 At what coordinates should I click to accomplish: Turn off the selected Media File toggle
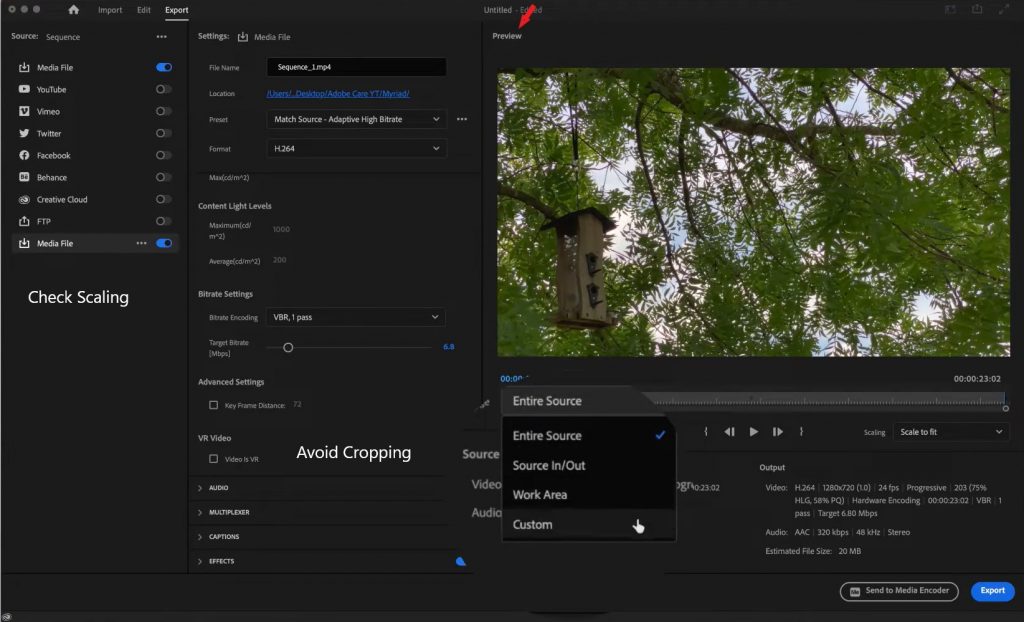(164, 243)
